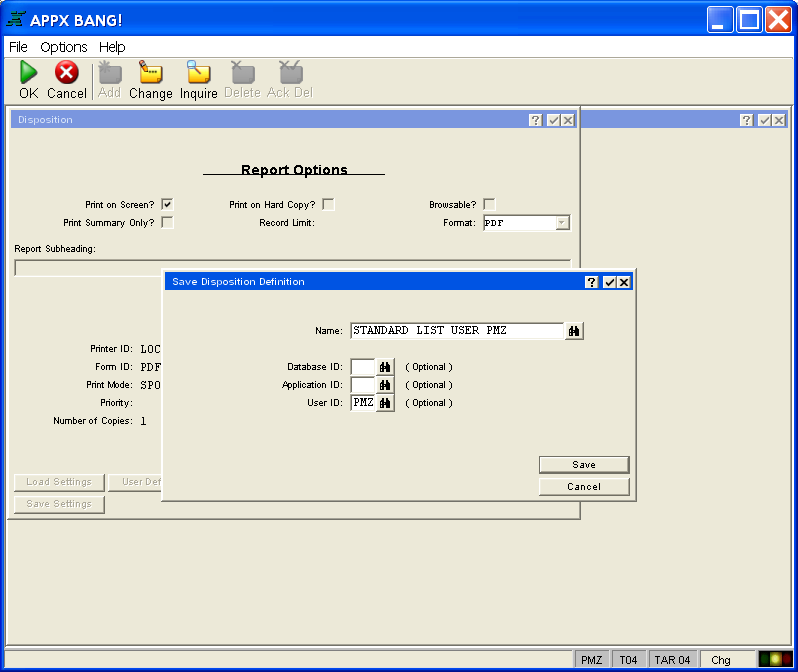Click the Cancel button in the dialog

[x=584, y=487]
